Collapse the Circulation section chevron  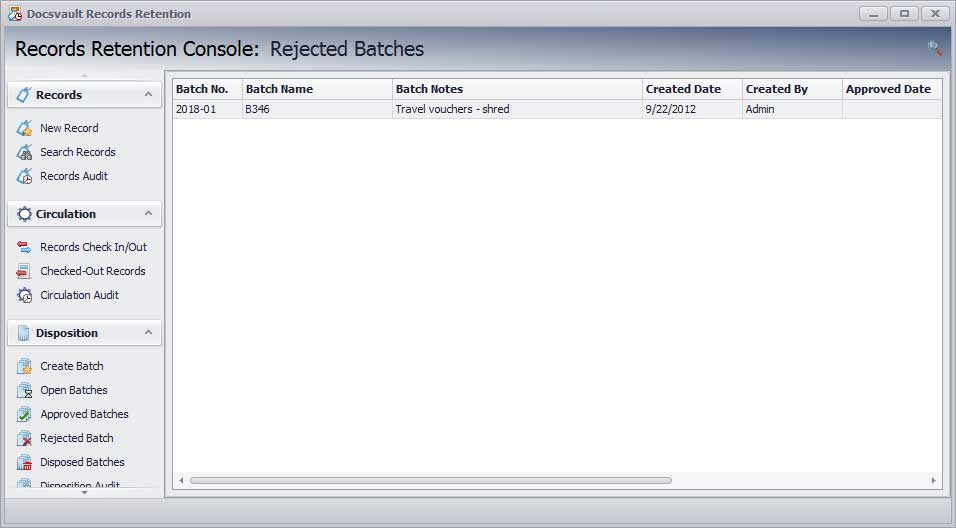click(x=148, y=213)
